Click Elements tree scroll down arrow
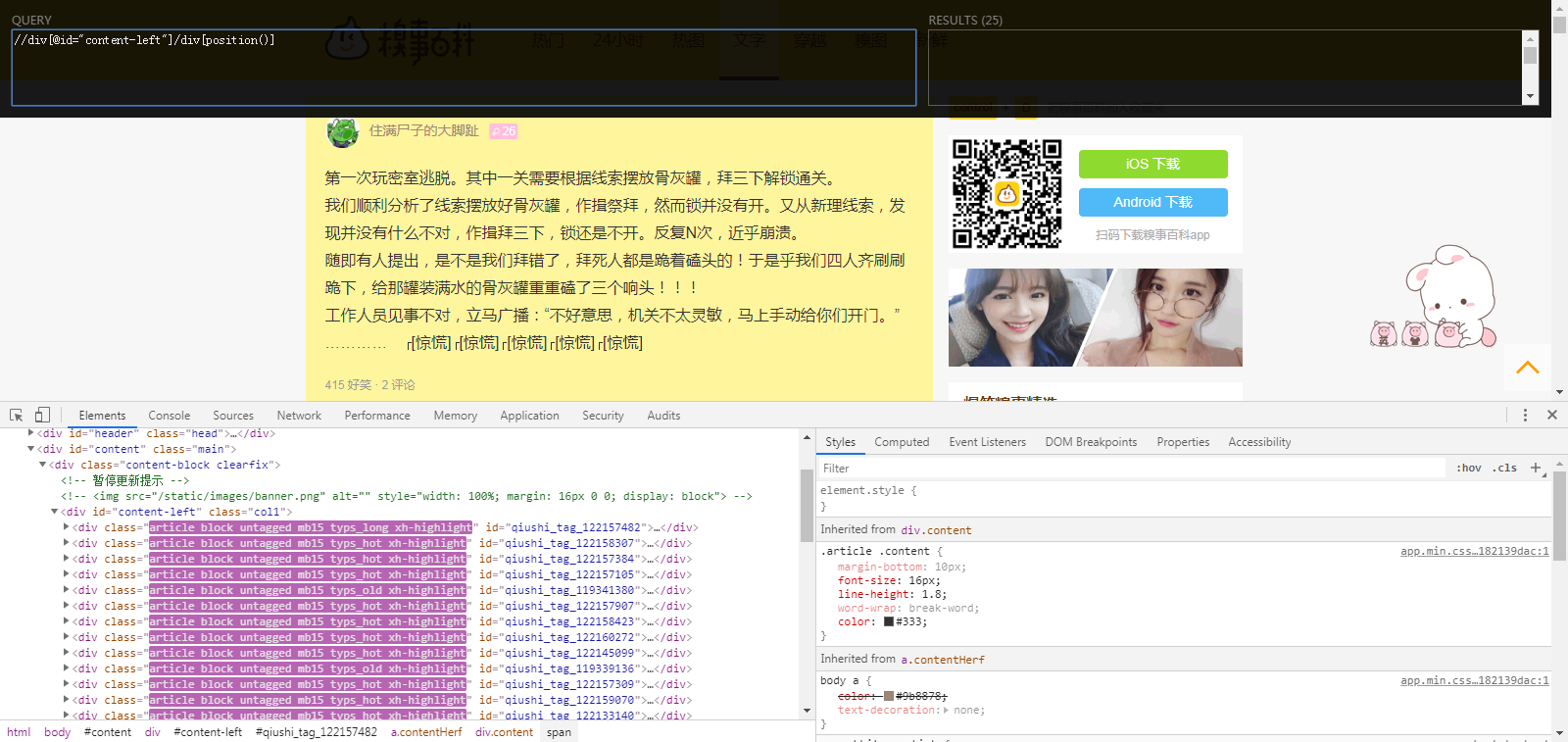Image resolution: width=1568 pixels, height=742 pixels. coord(808,711)
